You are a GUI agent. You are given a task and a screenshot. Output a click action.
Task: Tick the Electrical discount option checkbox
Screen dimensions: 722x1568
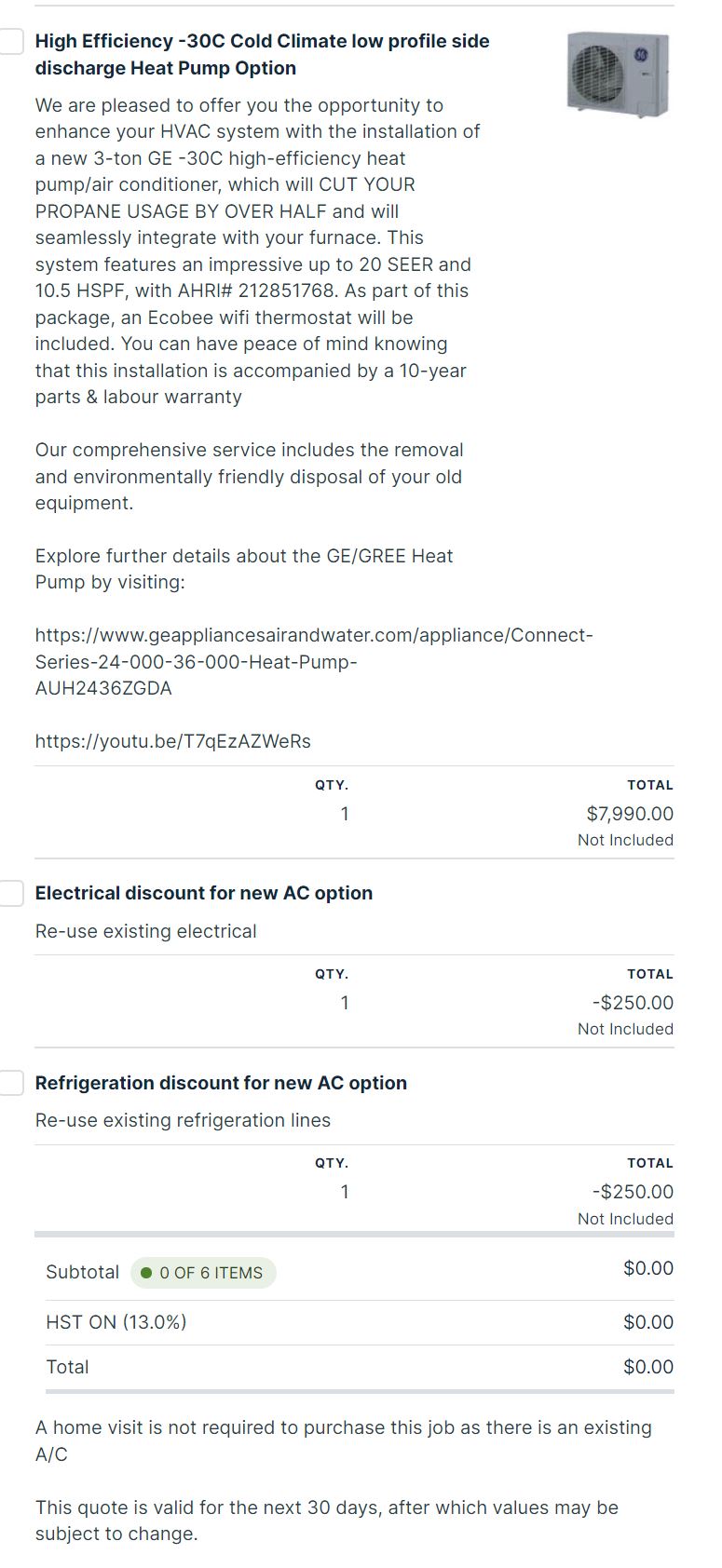coord(10,893)
